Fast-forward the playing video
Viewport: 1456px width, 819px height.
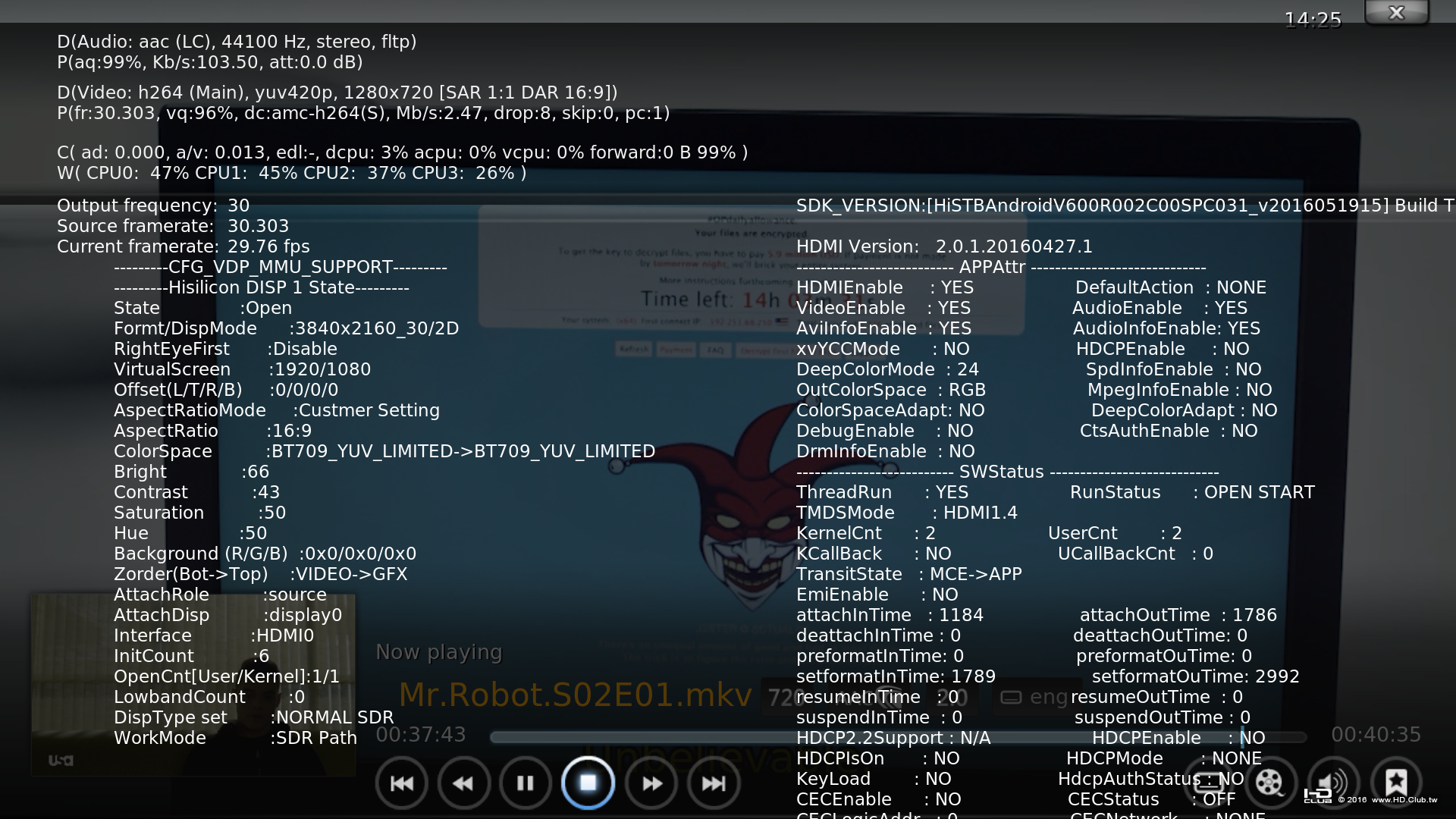tap(651, 783)
